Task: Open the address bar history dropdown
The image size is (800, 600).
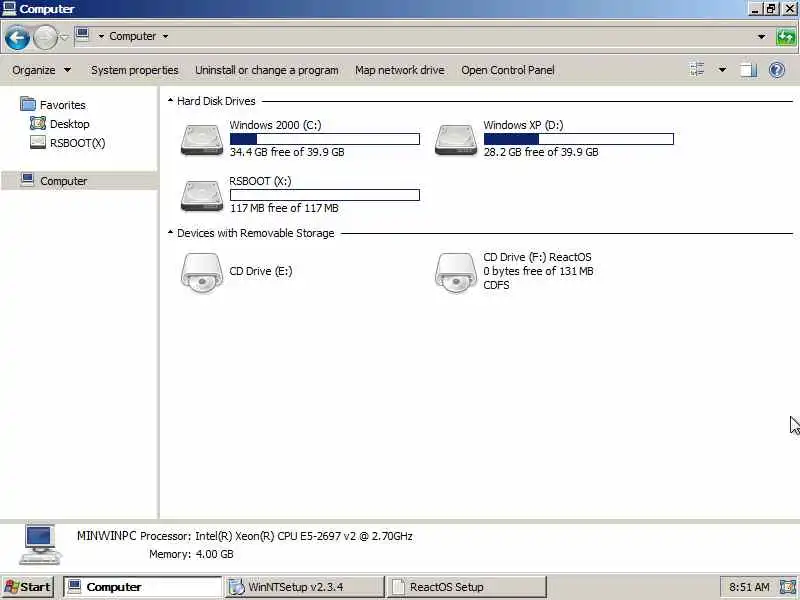Action: pos(761,37)
